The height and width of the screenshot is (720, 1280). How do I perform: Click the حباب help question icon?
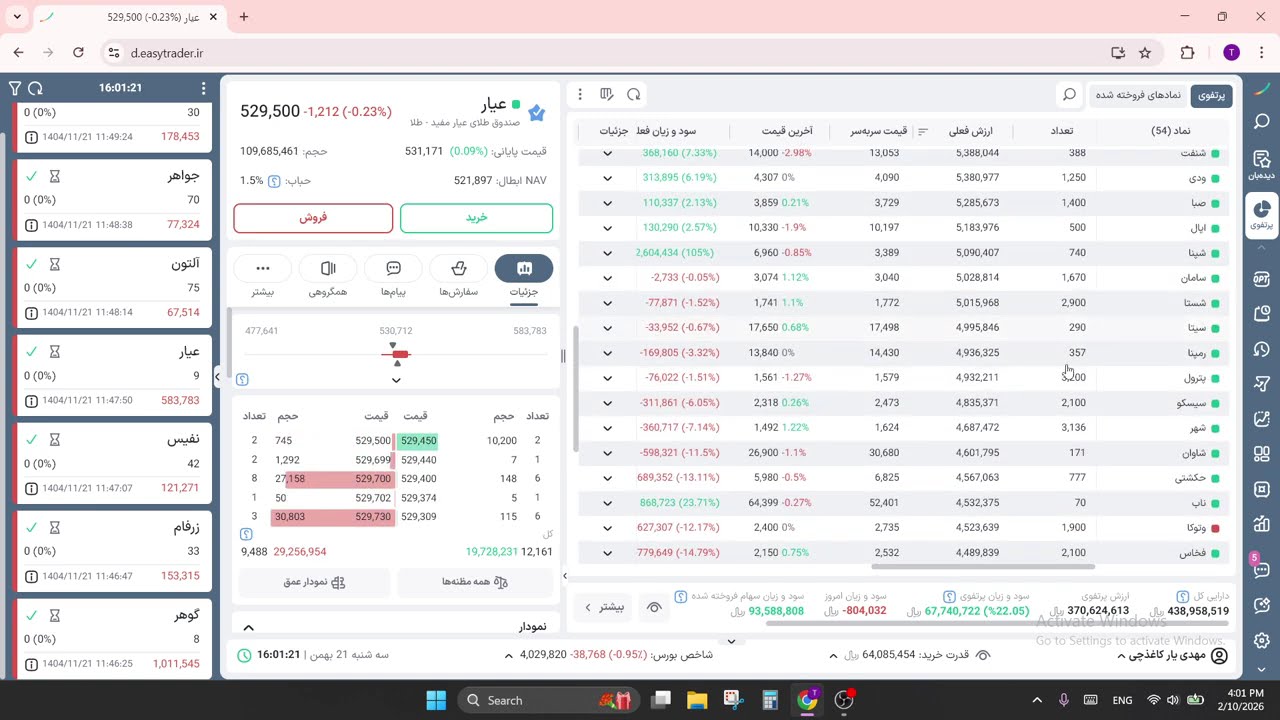coord(274,181)
